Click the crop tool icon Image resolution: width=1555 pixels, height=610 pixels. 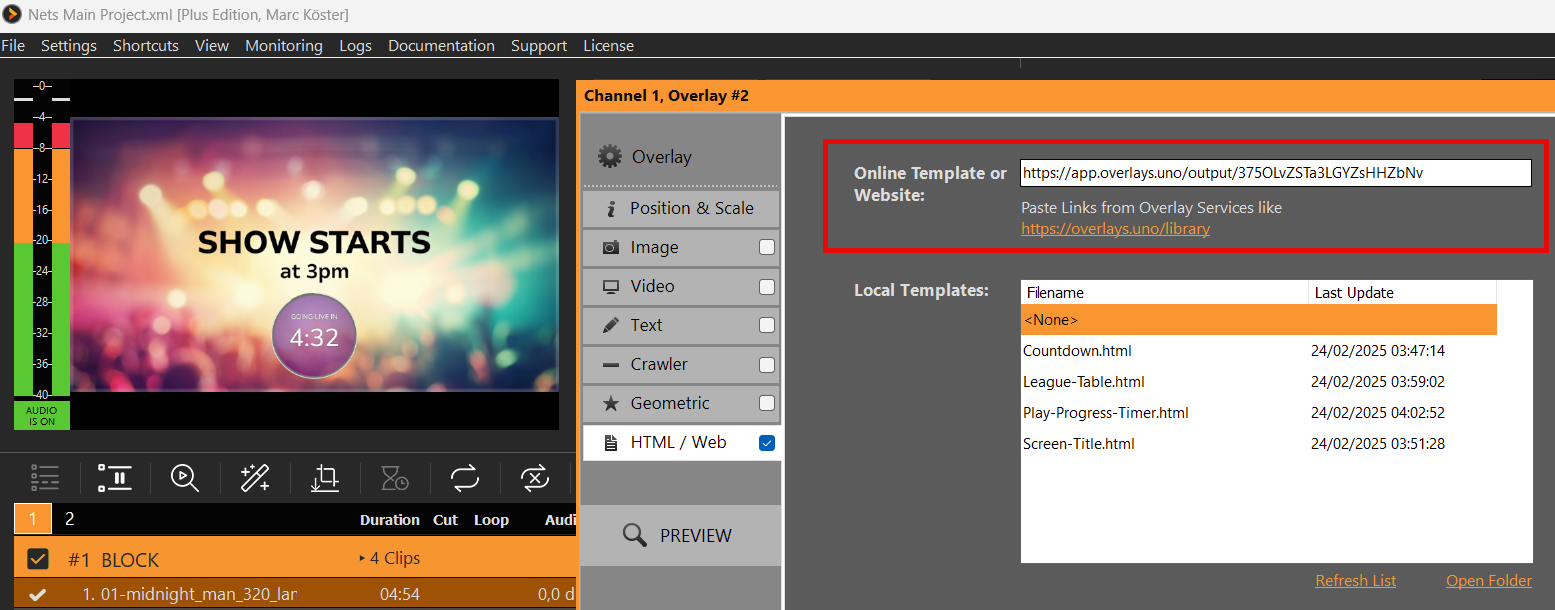pos(325,478)
